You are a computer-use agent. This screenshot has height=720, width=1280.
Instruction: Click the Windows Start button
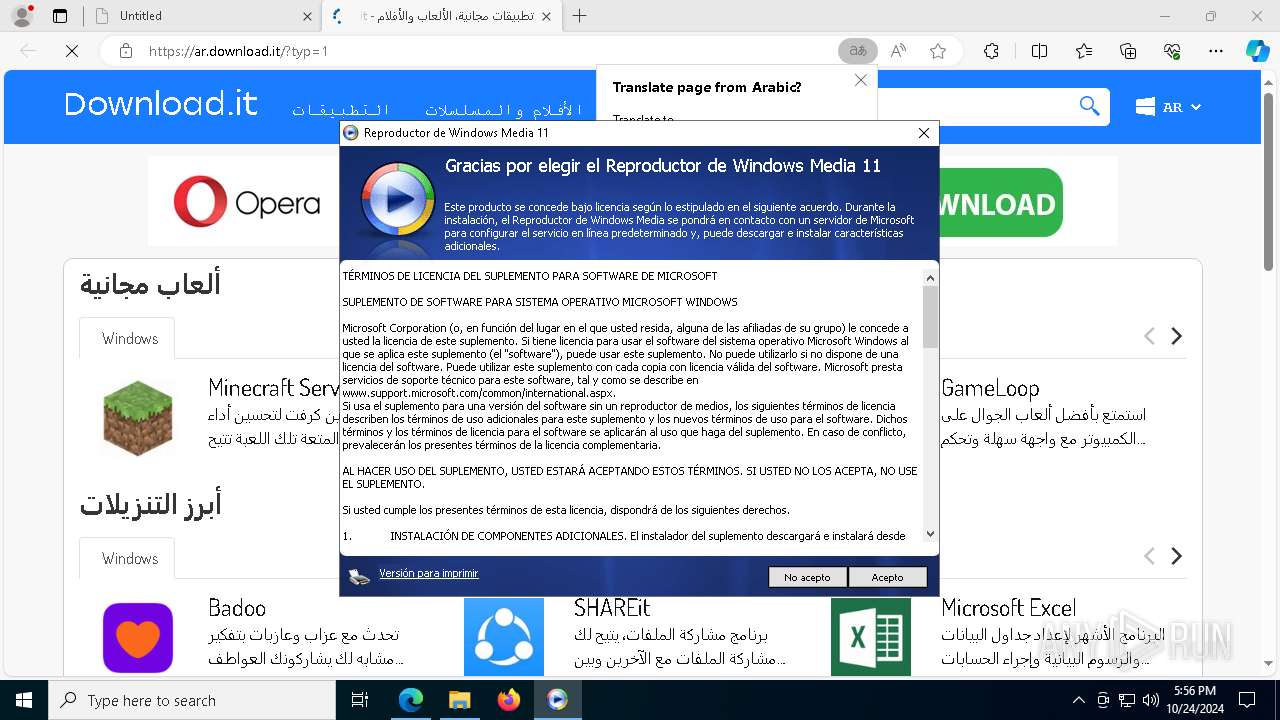click(24, 700)
